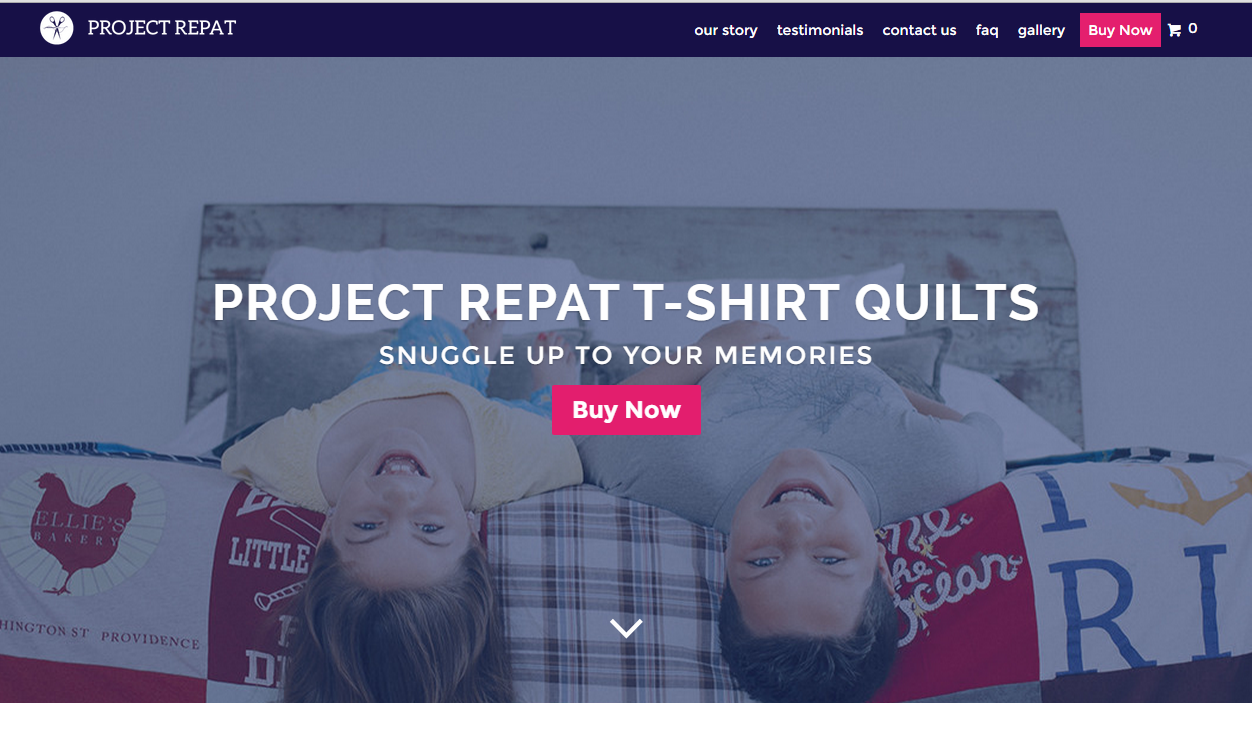Click the PROJECT REPAT brand name text
This screenshot has width=1252, height=740.
[x=162, y=28]
